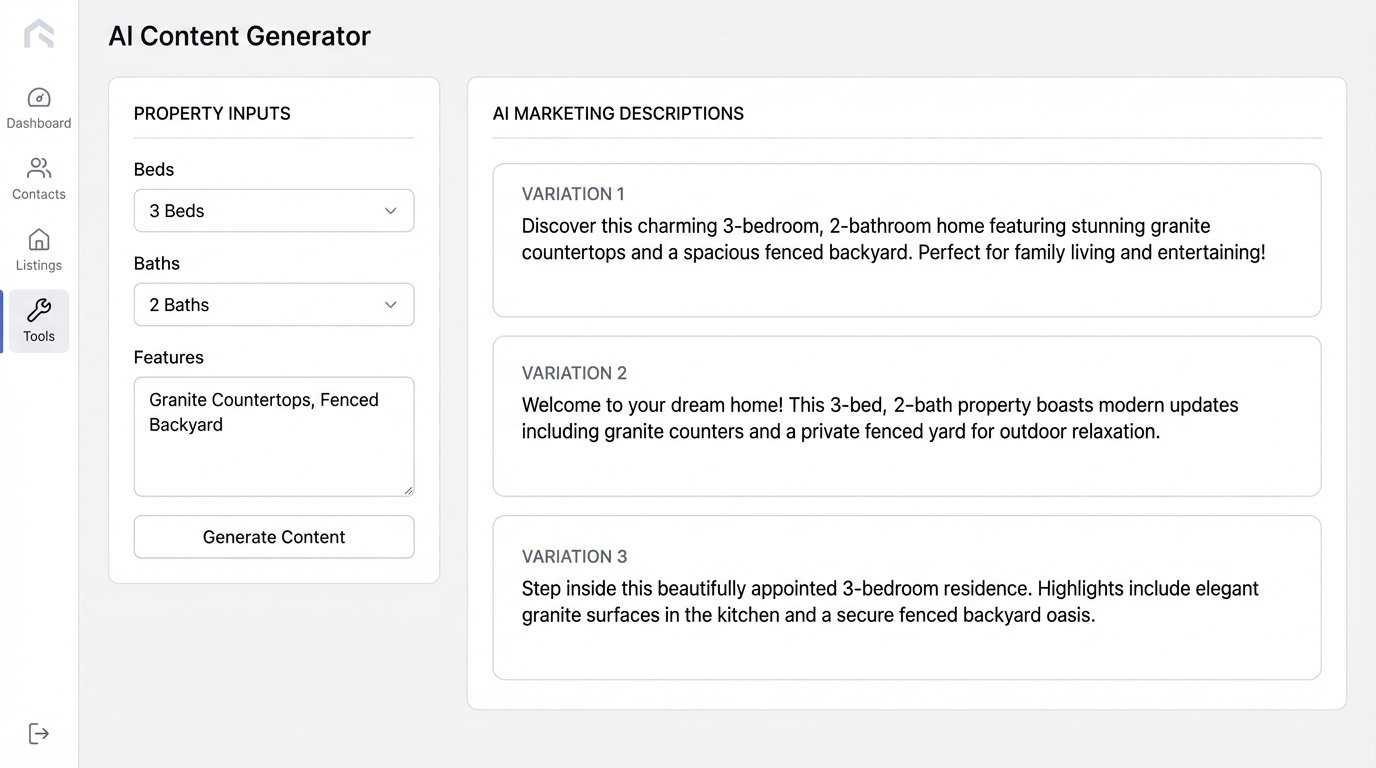
Task: Open the Beds dropdown chevron
Action: click(x=390, y=211)
